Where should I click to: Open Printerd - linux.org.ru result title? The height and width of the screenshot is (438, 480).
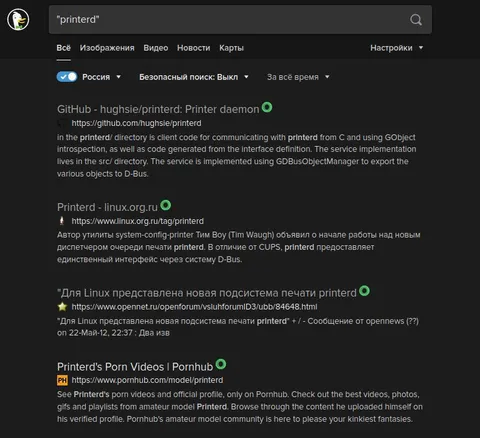click(107, 207)
